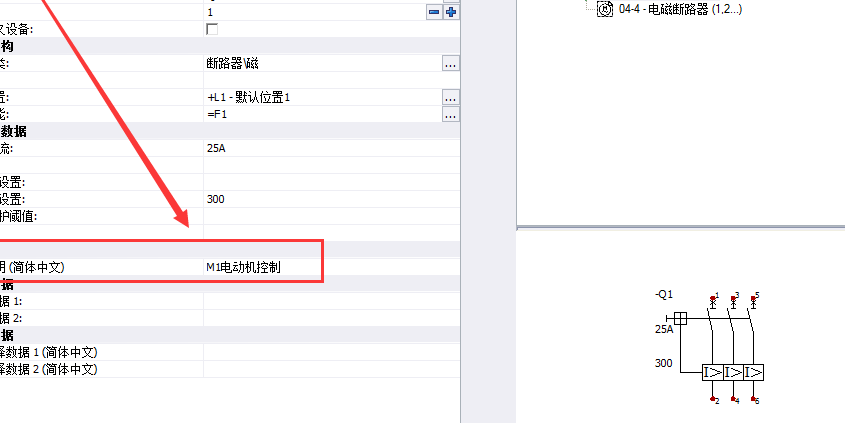Screen dimensions: 845x423
Task: Toggle the 设备 checkbox
Action: [212, 29]
